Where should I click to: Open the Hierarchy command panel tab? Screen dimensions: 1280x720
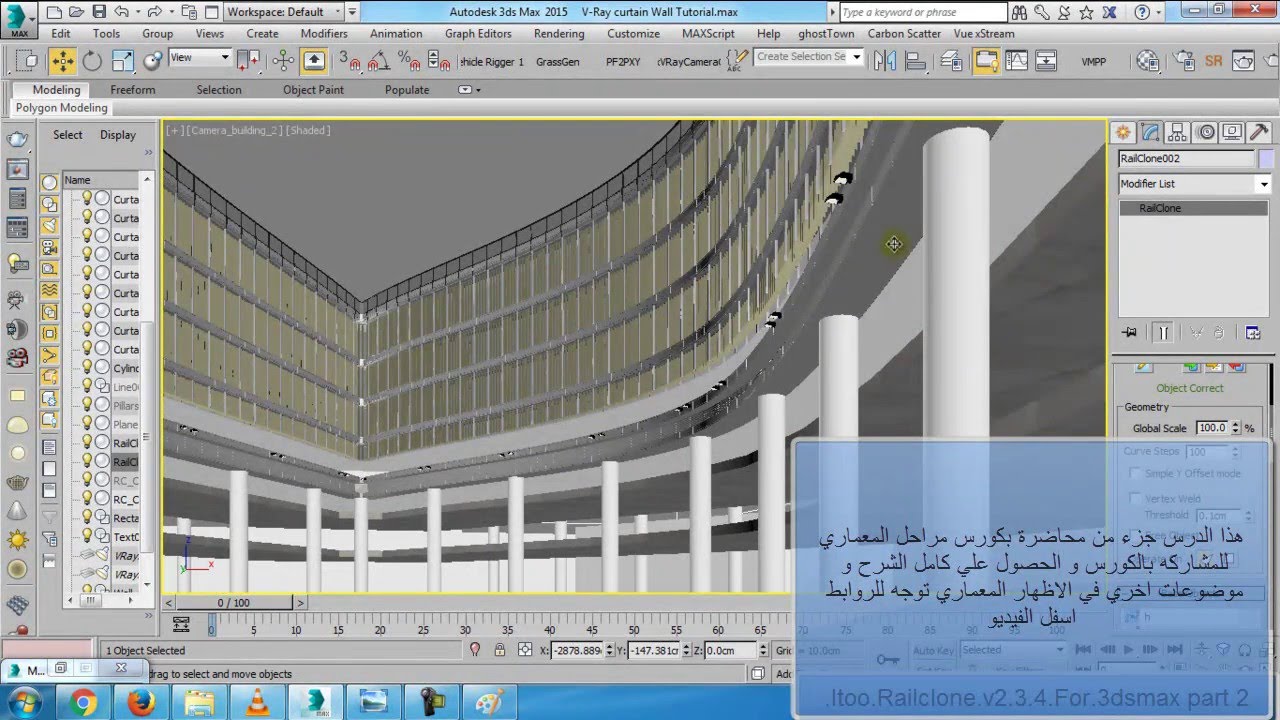tap(1178, 132)
